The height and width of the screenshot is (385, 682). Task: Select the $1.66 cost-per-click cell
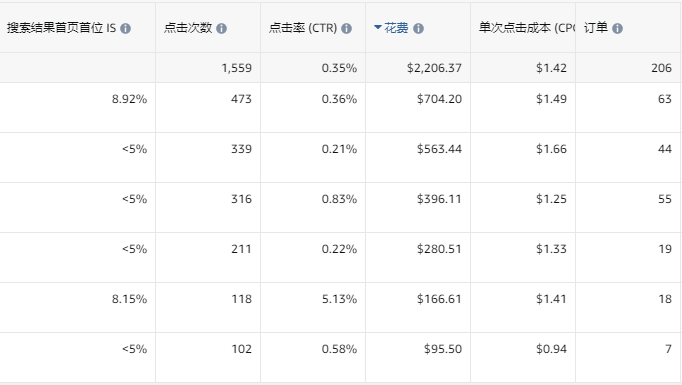coord(523,157)
